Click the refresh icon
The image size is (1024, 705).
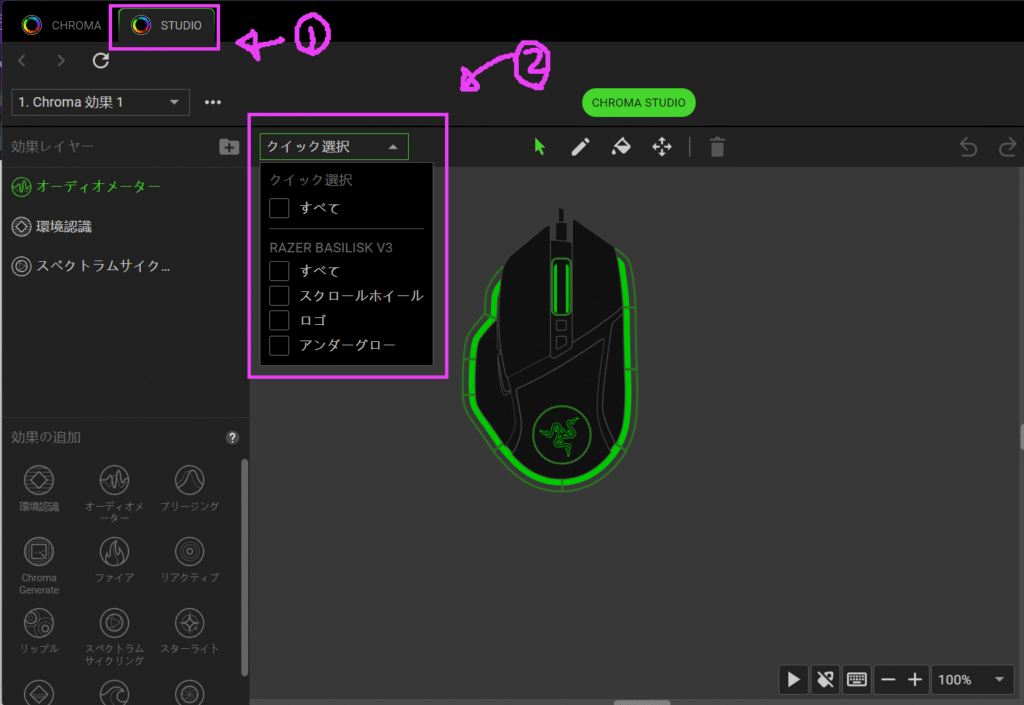tap(101, 61)
